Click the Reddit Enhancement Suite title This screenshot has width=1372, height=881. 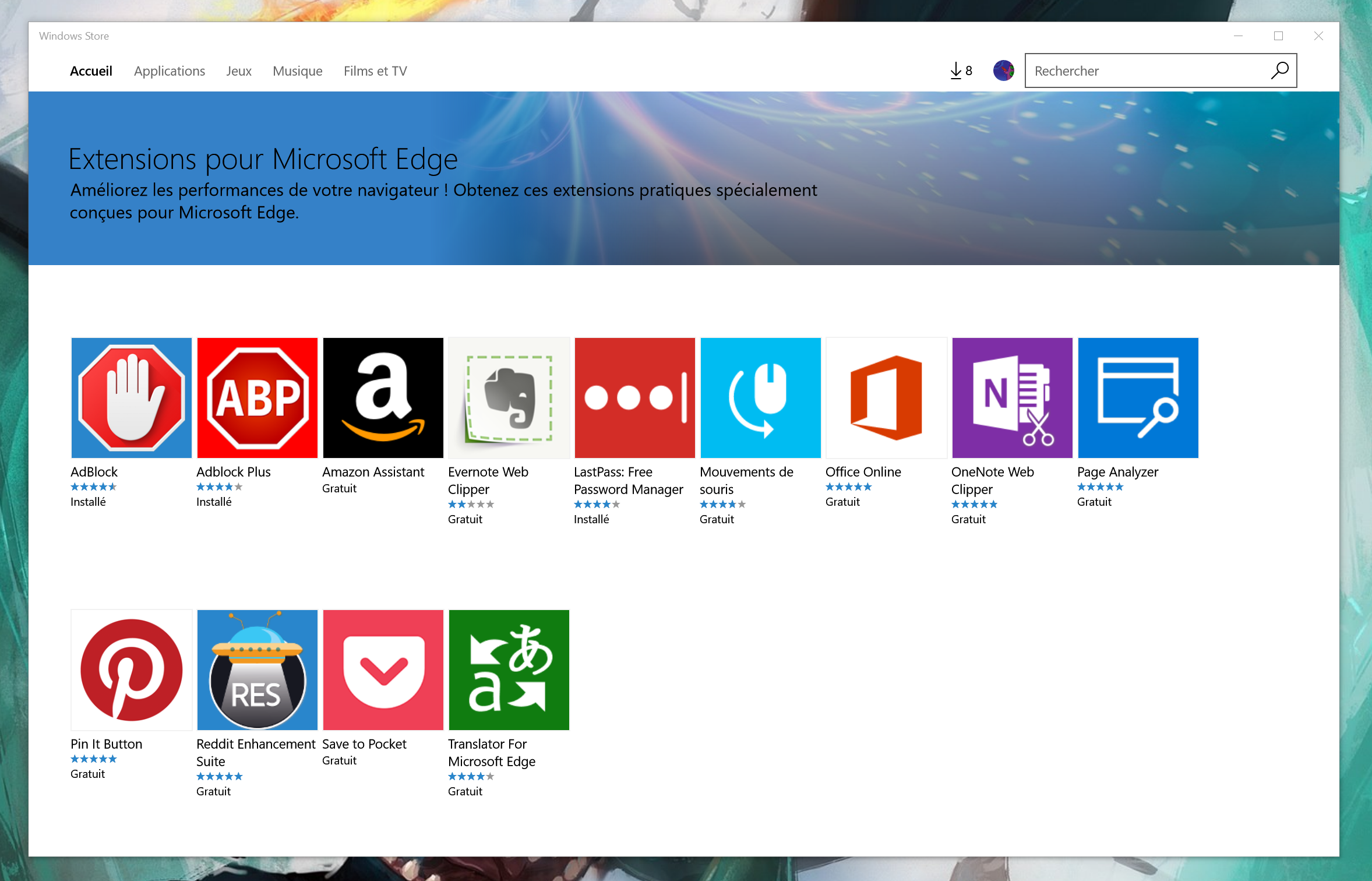tap(256, 753)
